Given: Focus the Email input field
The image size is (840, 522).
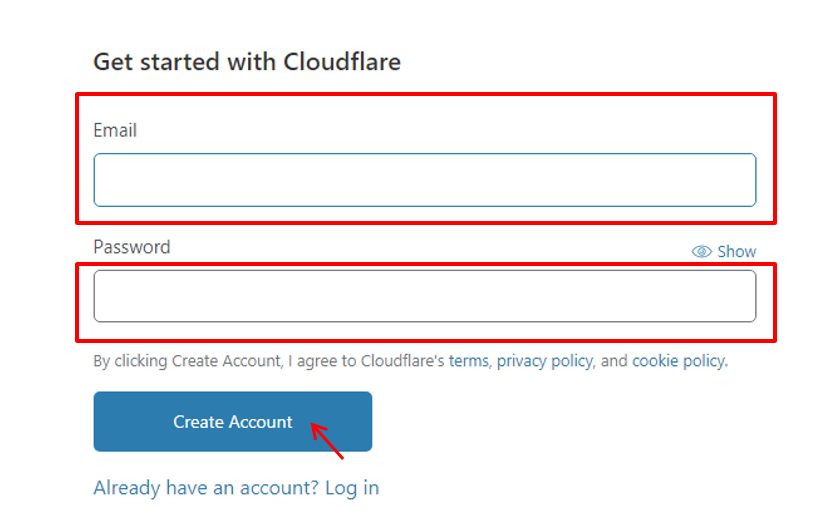Looking at the screenshot, I should pos(425,180).
